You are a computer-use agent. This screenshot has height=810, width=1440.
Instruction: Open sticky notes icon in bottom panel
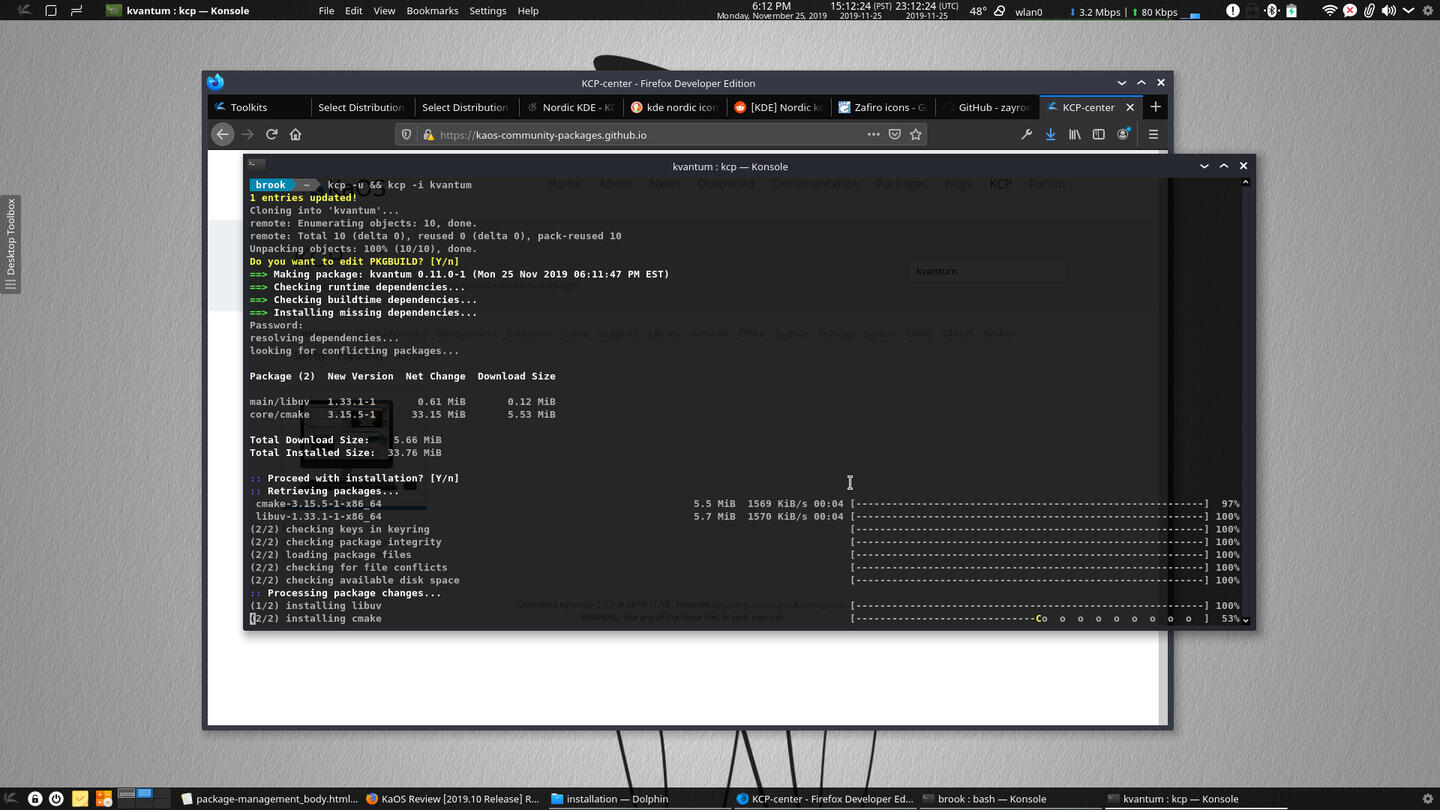coord(80,799)
